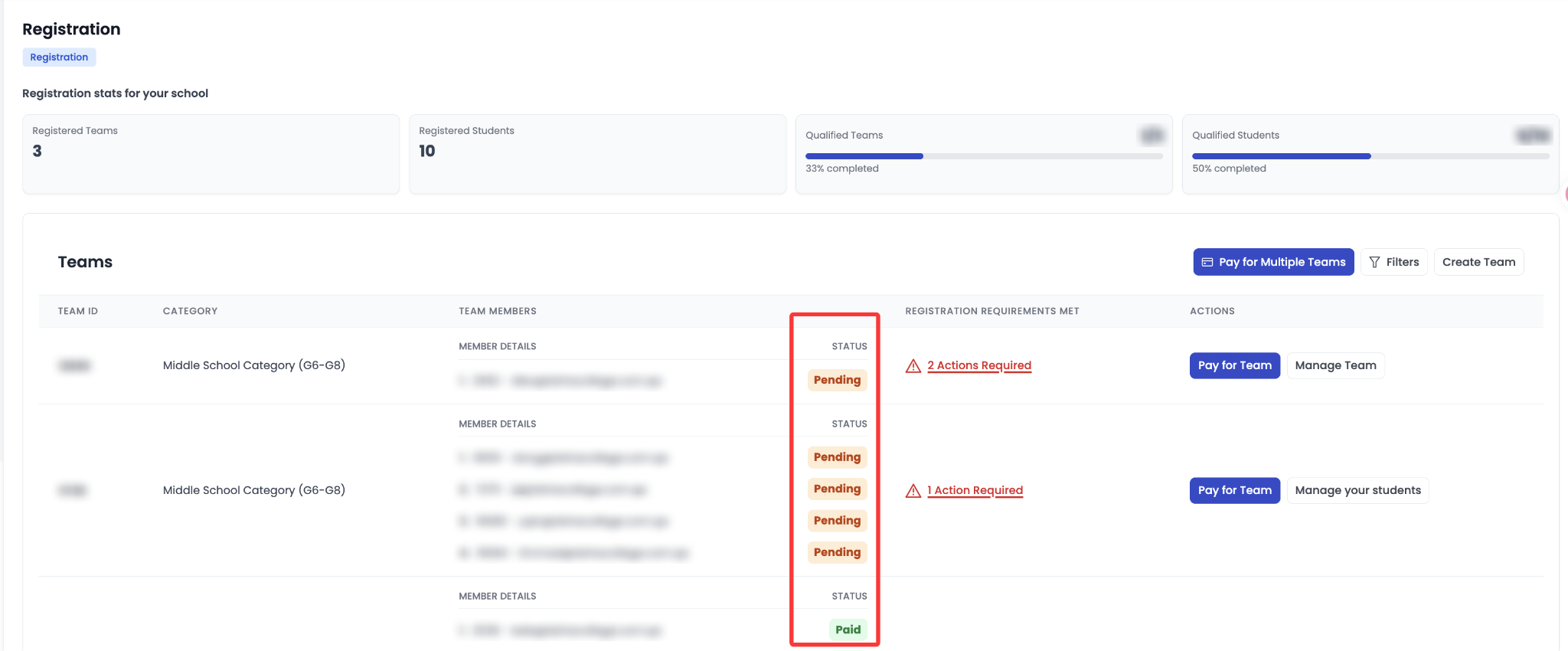Viewport: 1568px width, 651px height.
Task: Click the card icon in Pay for Multiple Teams
Action: [1207, 262]
